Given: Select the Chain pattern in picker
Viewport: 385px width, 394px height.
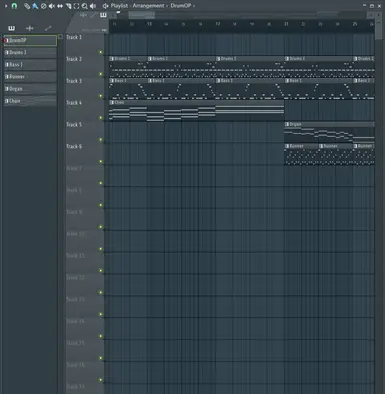Looking at the screenshot, I should [30, 101].
